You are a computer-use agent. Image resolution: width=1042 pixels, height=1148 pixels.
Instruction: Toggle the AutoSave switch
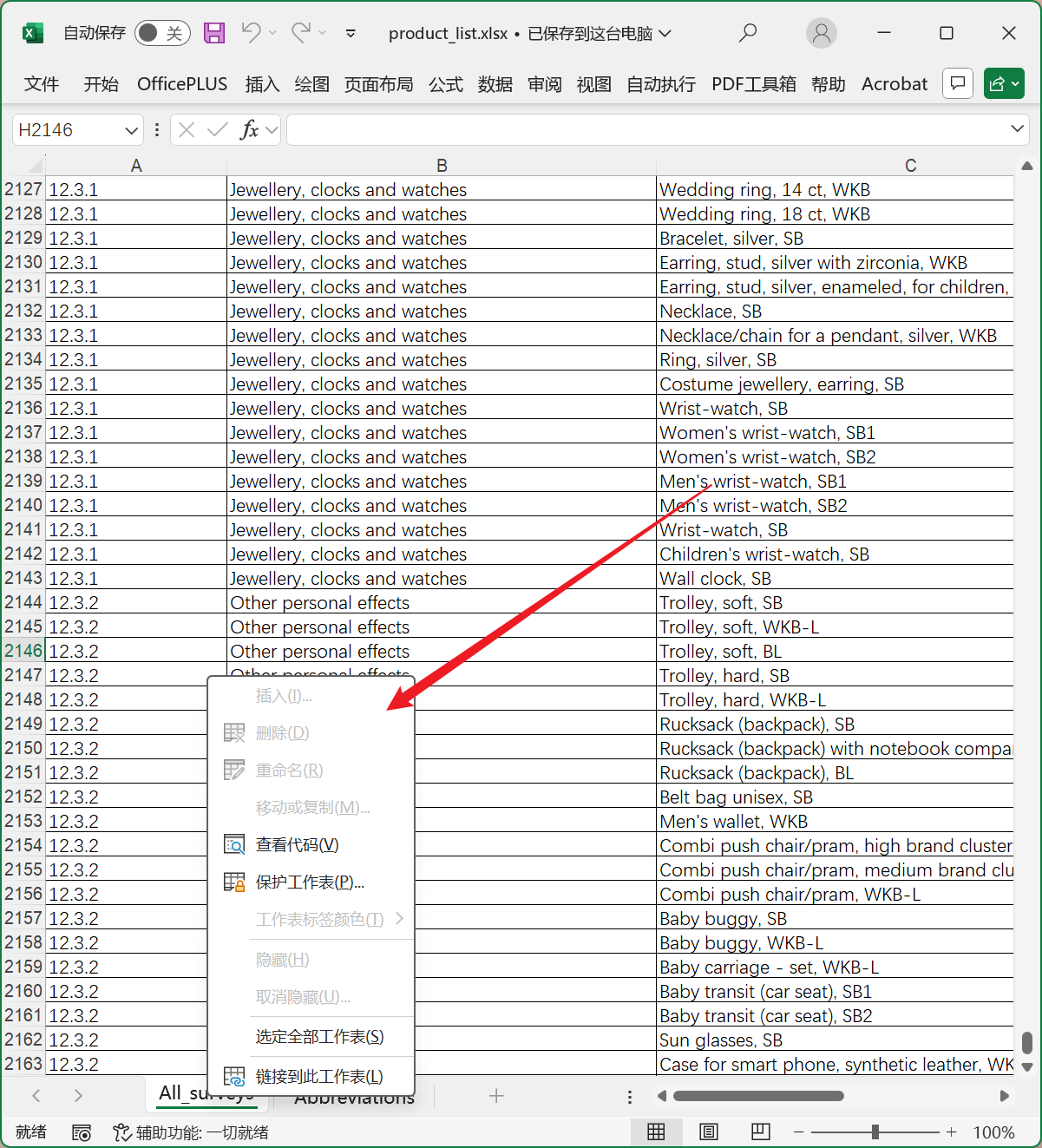[x=162, y=33]
